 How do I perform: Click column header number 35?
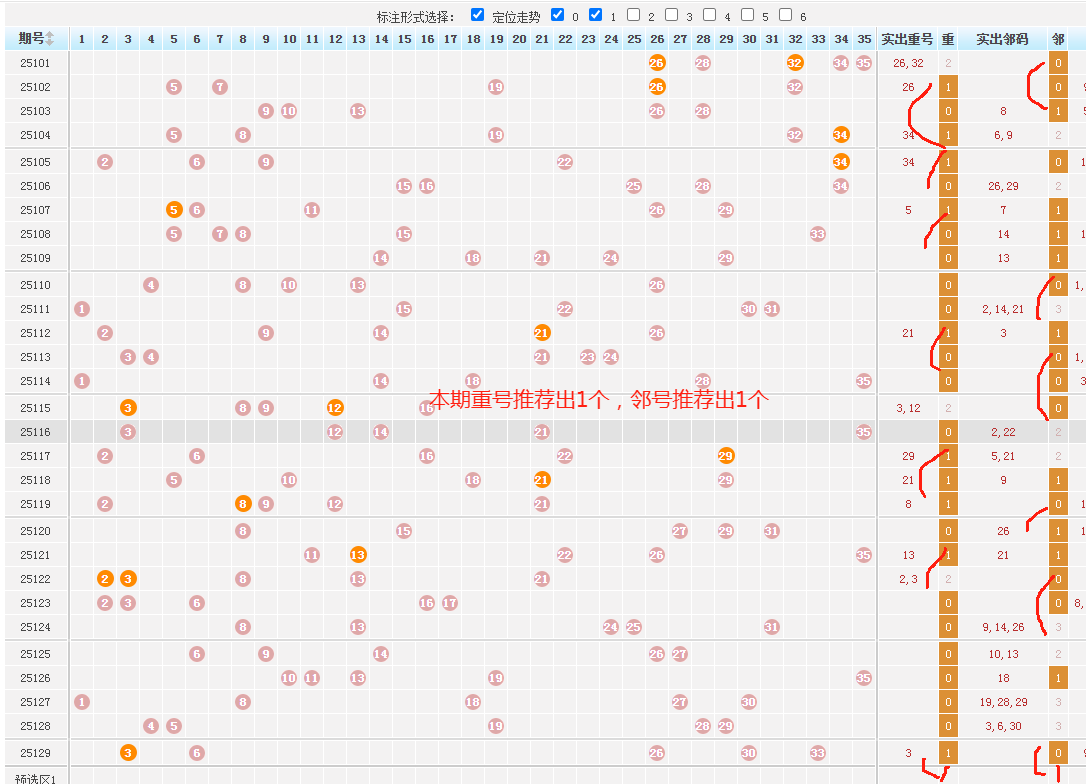[864, 39]
